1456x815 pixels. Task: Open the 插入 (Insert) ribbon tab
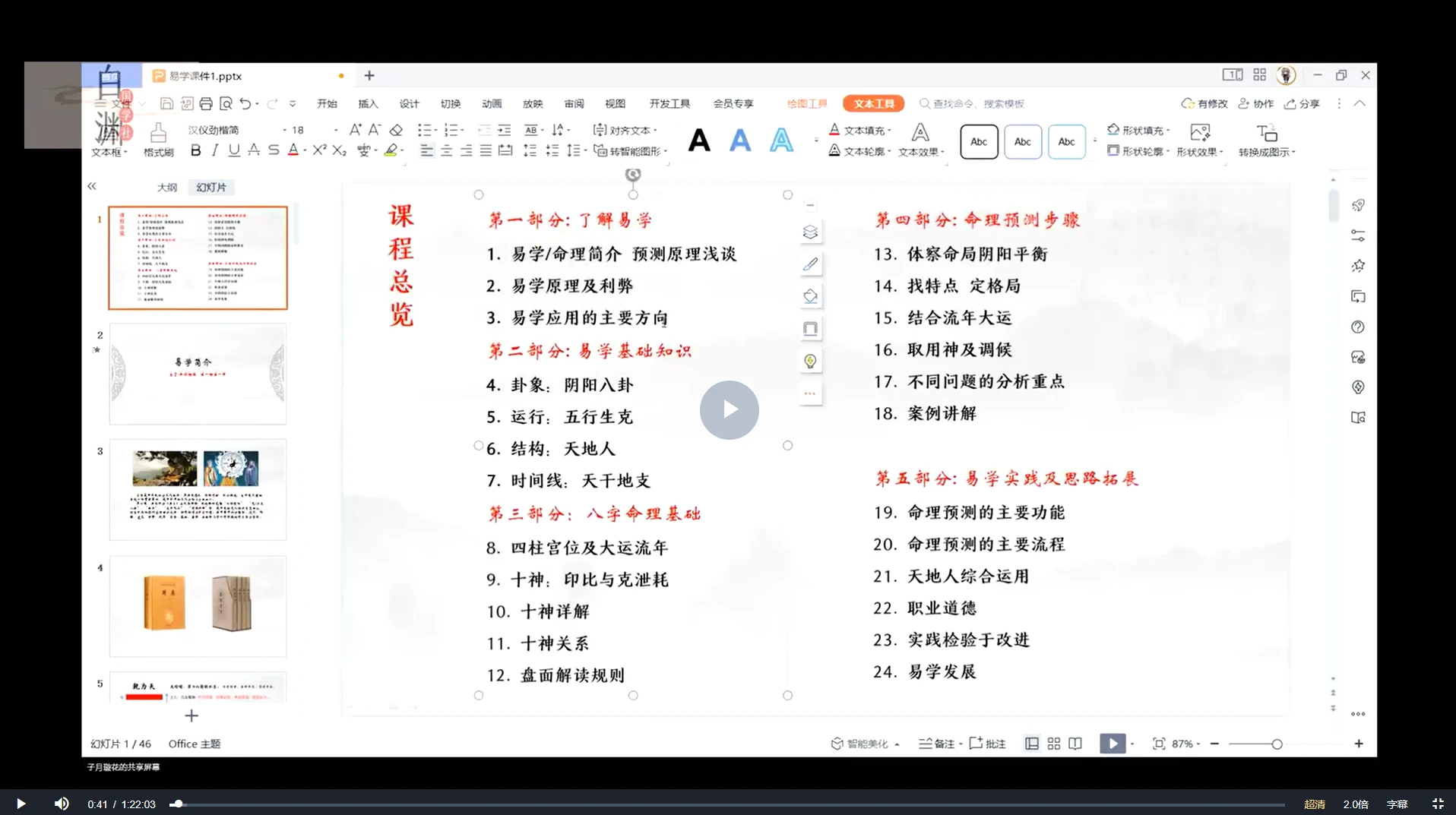[x=368, y=103]
